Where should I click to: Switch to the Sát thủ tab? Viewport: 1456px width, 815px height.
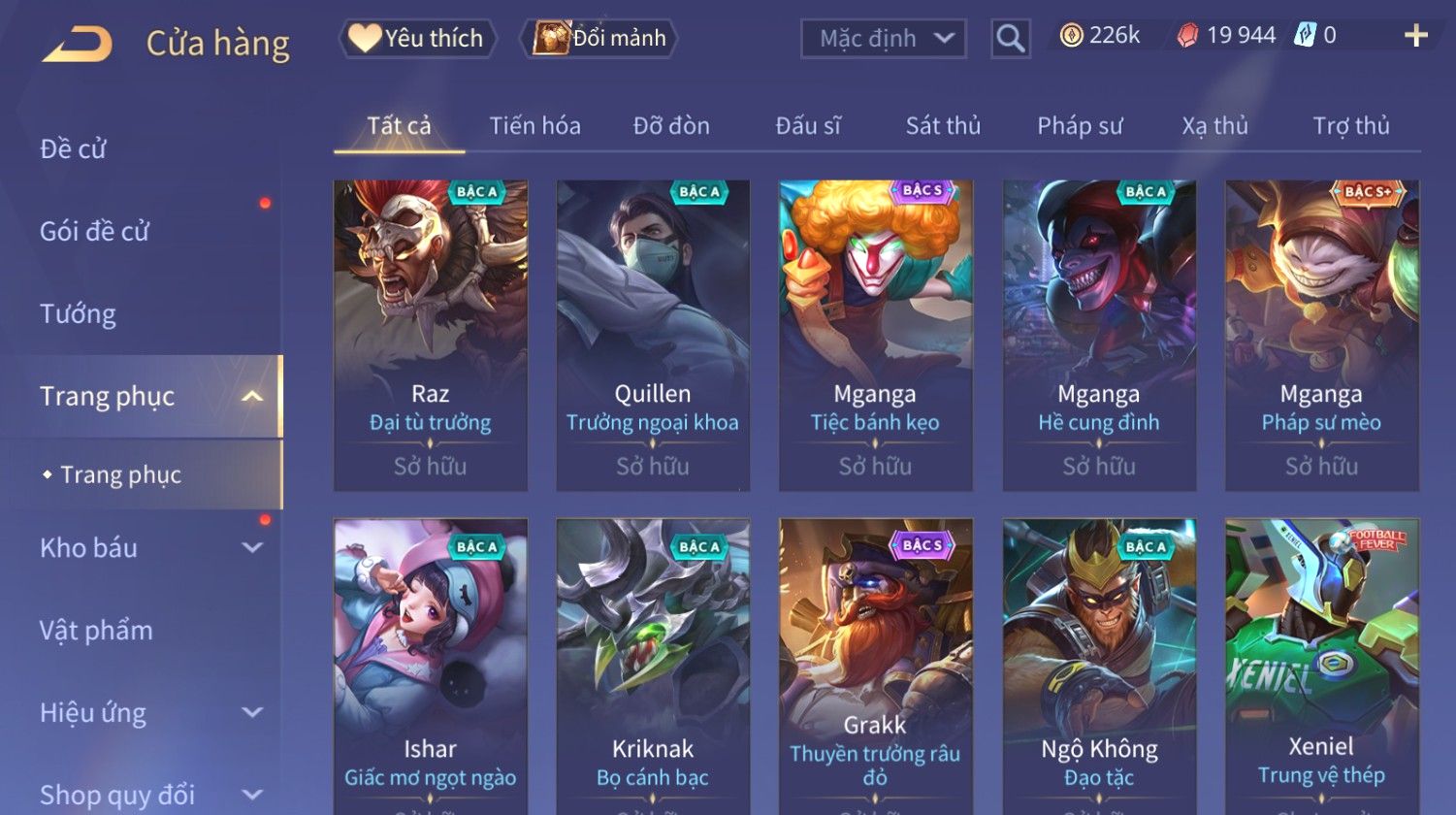pyautogui.click(x=943, y=125)
